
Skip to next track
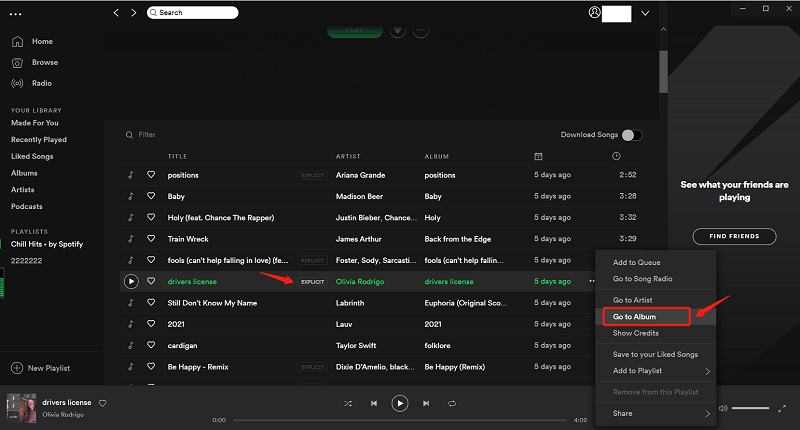tap(426, 403)
